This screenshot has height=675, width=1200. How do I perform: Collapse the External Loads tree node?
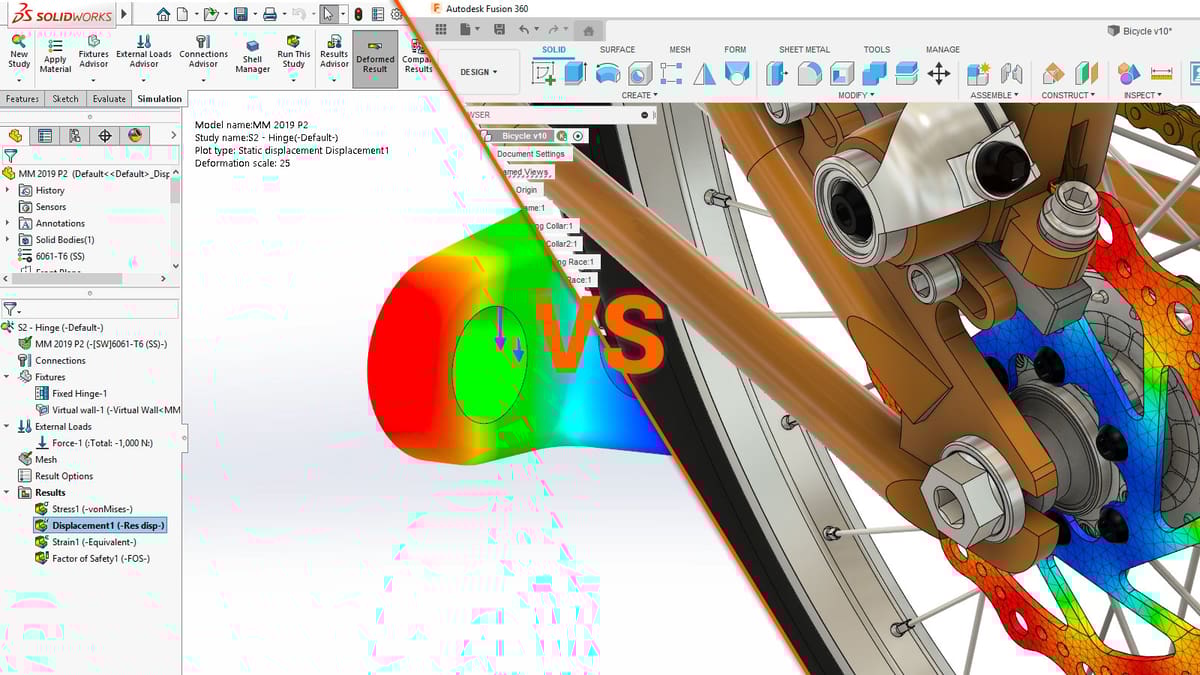pos(8,426)
